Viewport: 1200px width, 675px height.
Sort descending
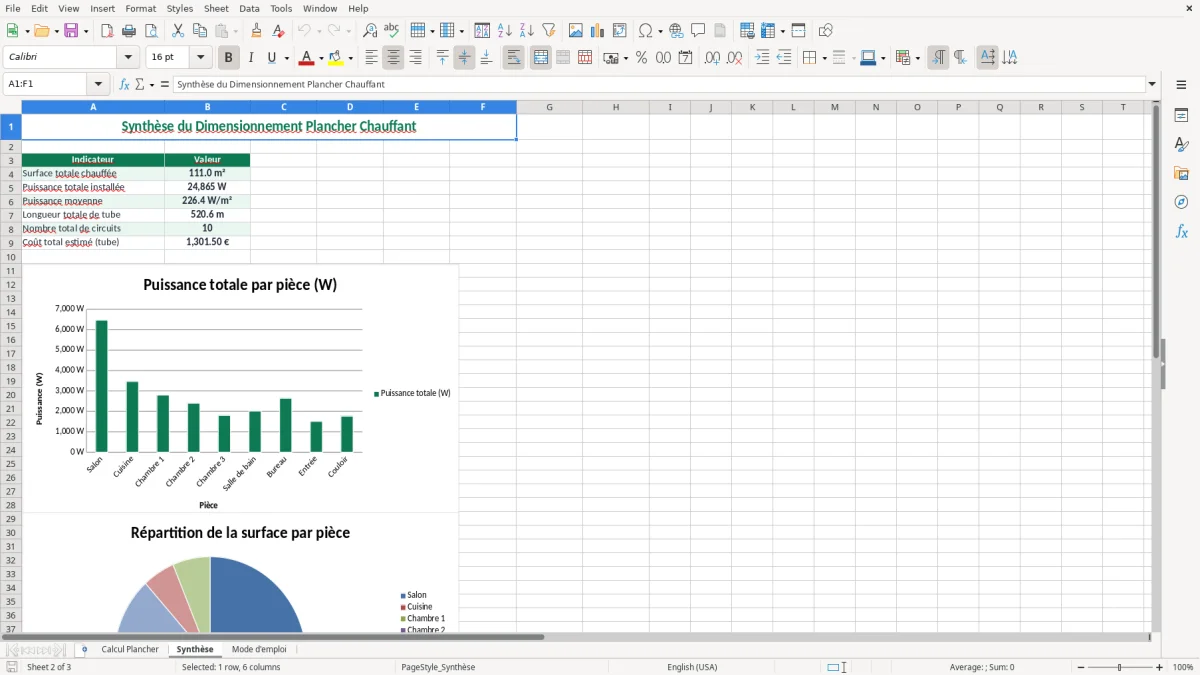(526, 31)
